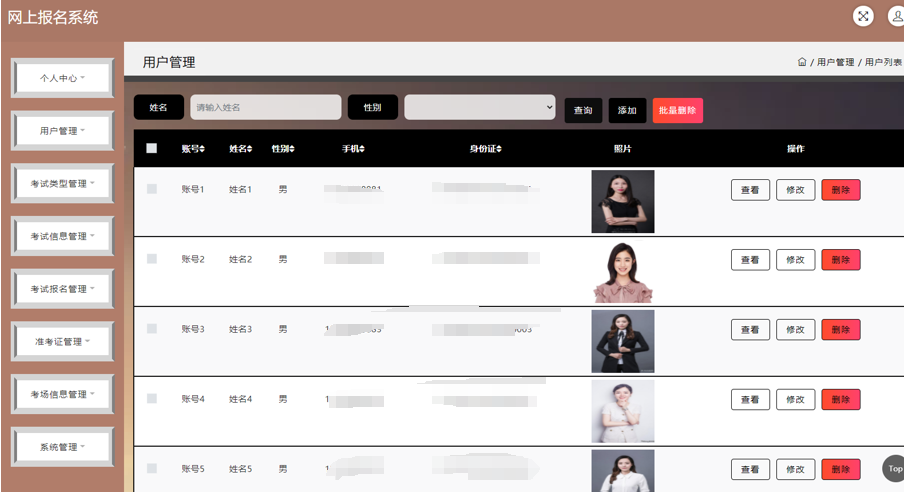The image size is (904, 492).
Task: View details of 账号5 with 查看
Action: click(750, 469)
